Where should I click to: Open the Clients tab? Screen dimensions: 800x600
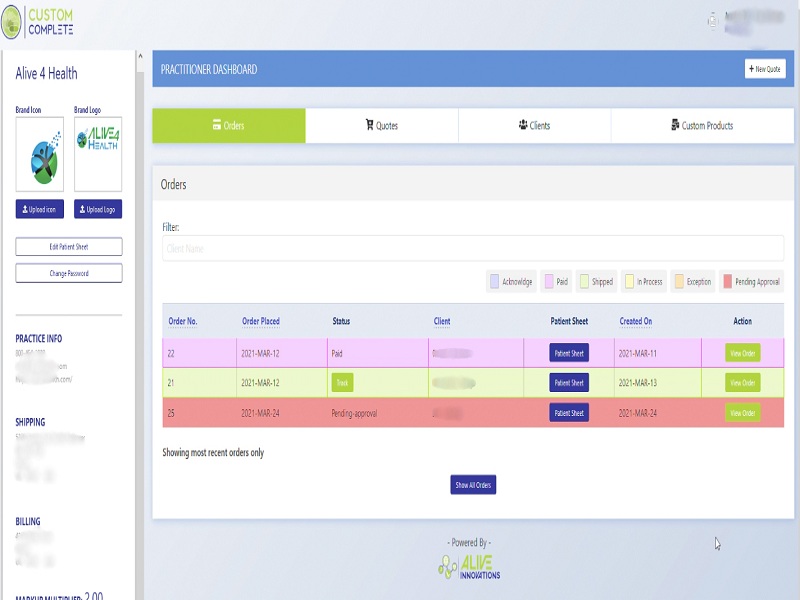pyautogui.click(x=534, y=126)
